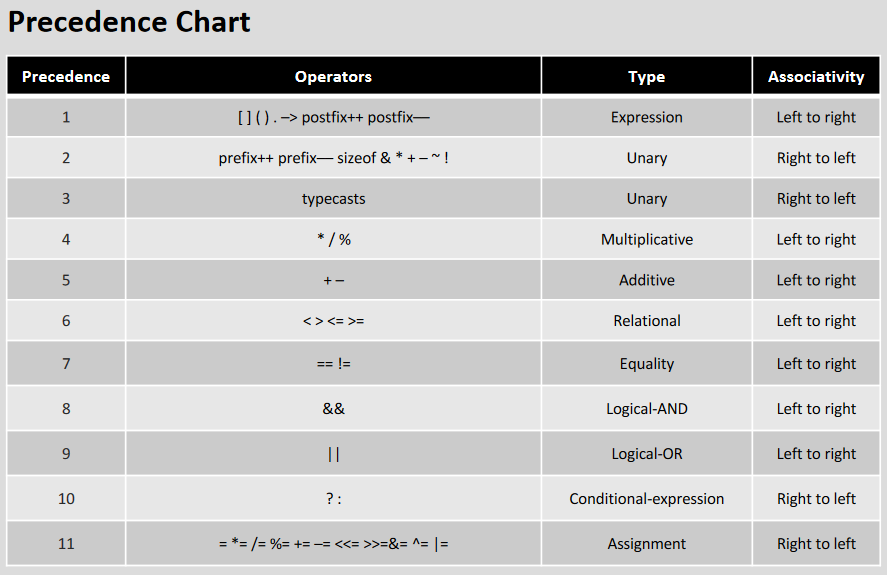
Task: Click the Relational type cell
Action: point(647,321)
